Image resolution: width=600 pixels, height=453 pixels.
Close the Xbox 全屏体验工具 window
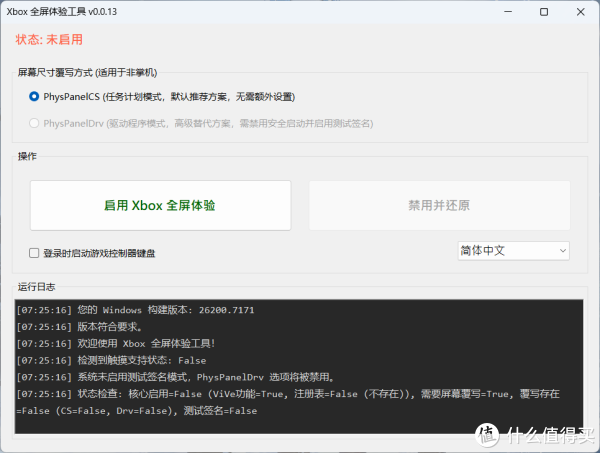coord(584,12)
